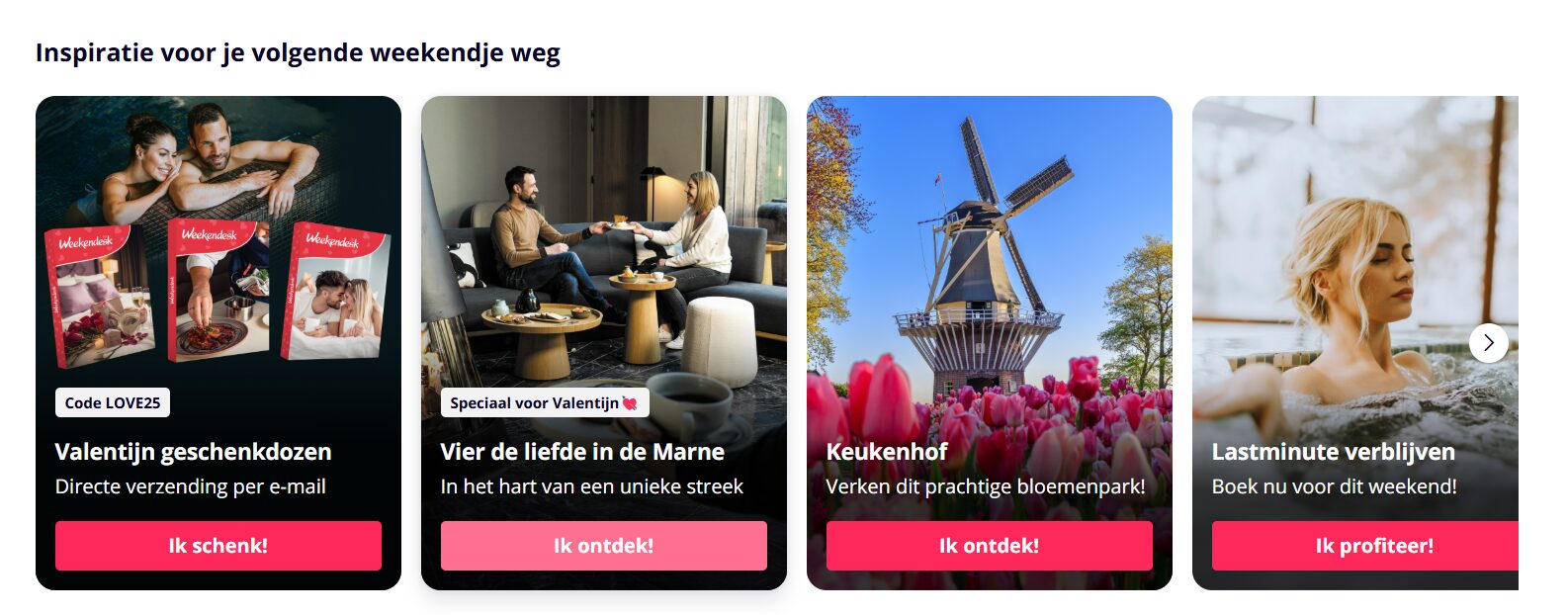Click 'Ik ontdek!' on the Keukenhof card
Image resolution: width=1568 pixels, height=615 pixels.
[990, 546]
